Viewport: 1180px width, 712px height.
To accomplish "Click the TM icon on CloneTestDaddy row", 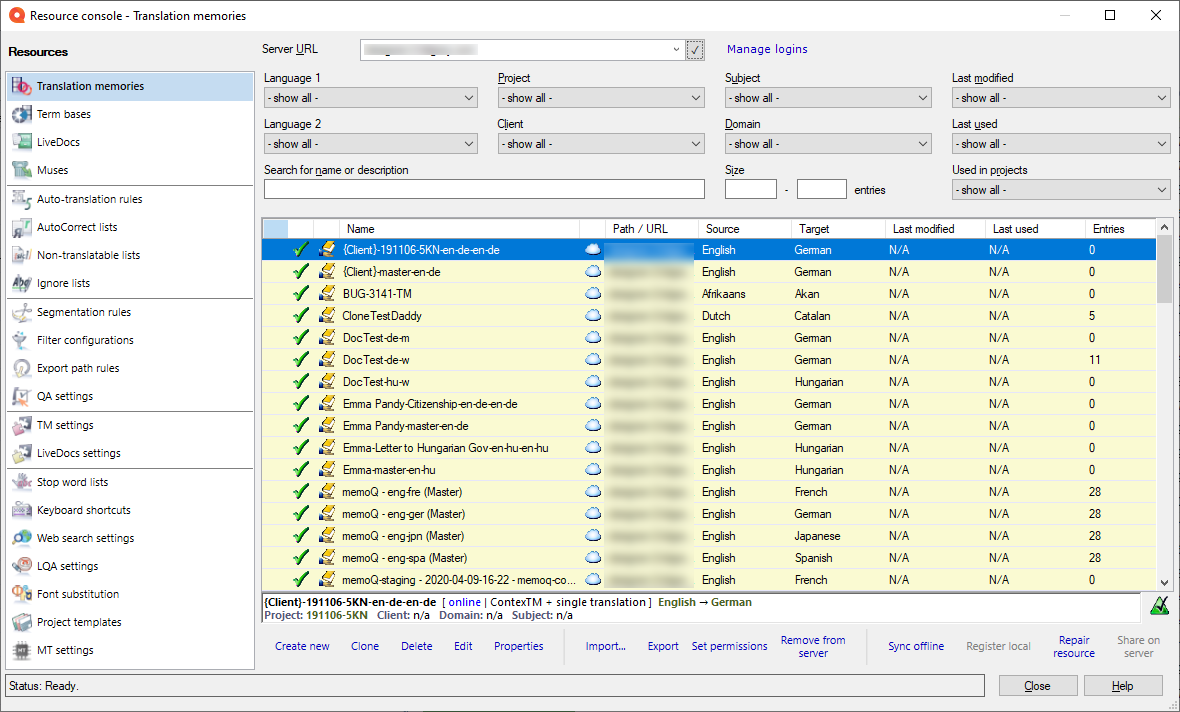I will pyautogui.click(x=327, y=315).
